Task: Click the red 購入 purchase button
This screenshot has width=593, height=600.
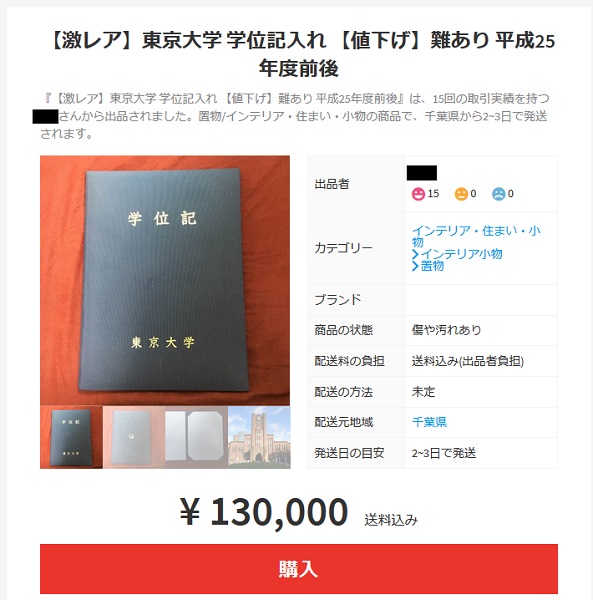Action: pos(298,569)
